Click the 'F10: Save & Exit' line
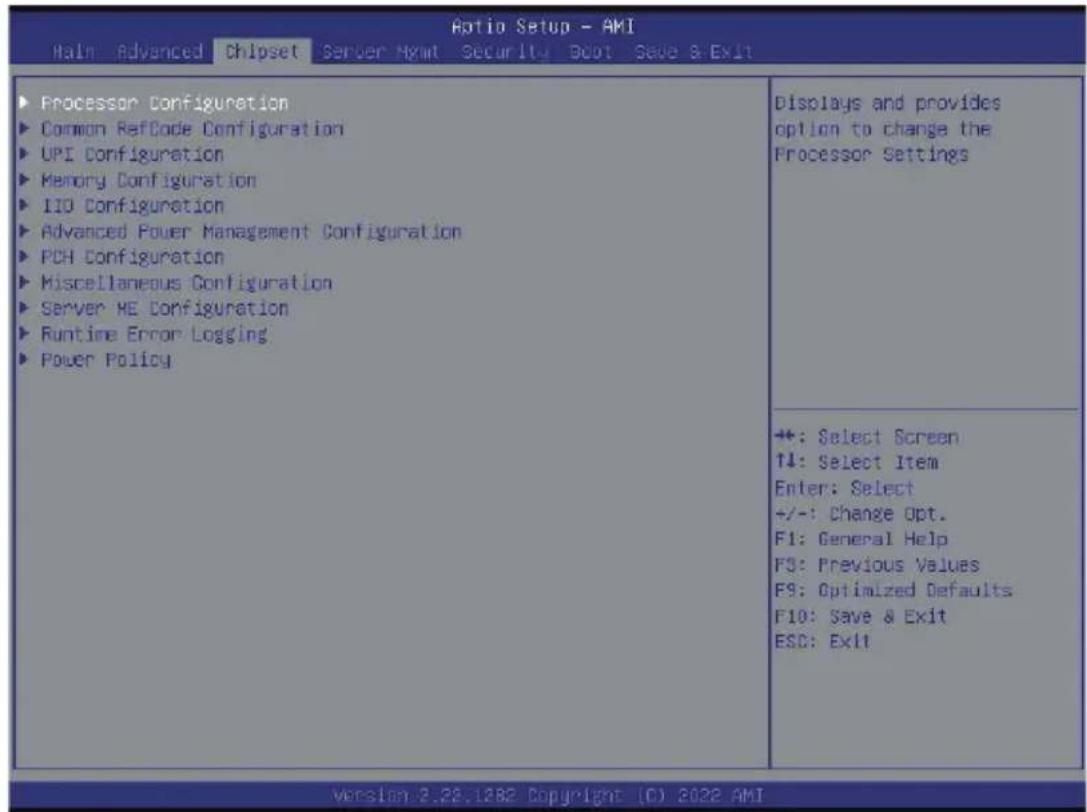The width and height of the screenshot is (1087, 812). tap(860, 616)
